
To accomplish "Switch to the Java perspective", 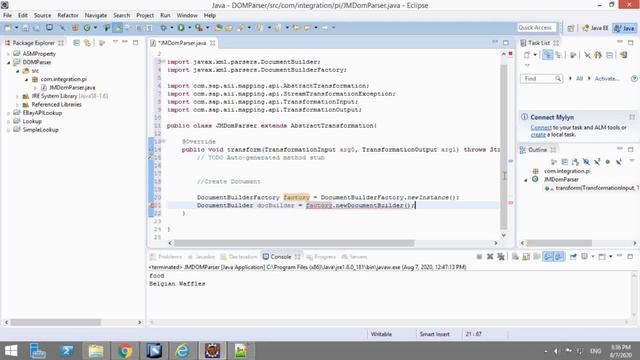I will [625, 28].
